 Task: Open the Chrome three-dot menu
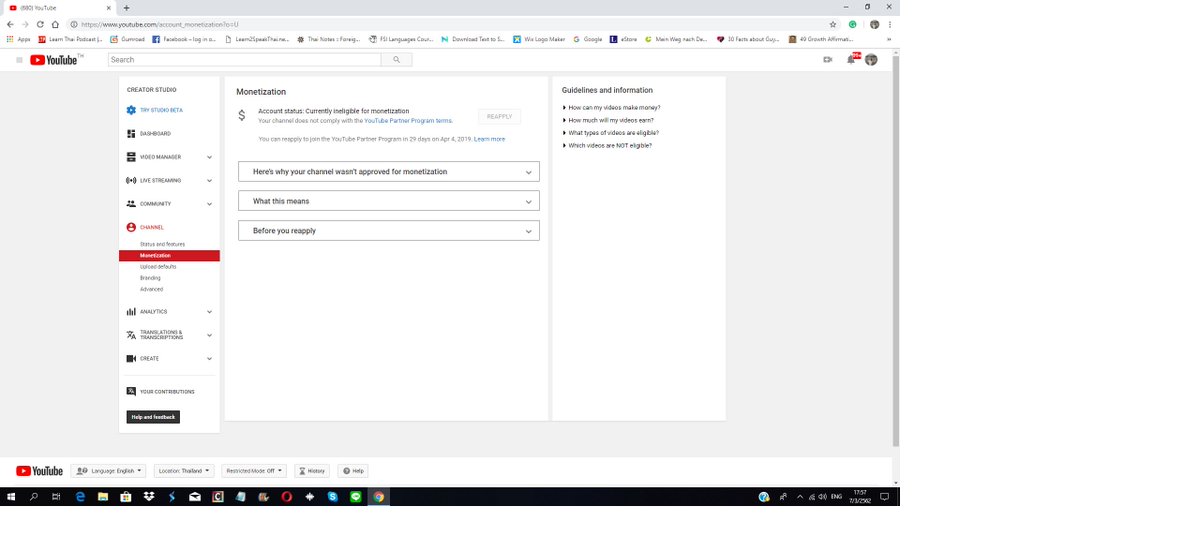[889, 24]
